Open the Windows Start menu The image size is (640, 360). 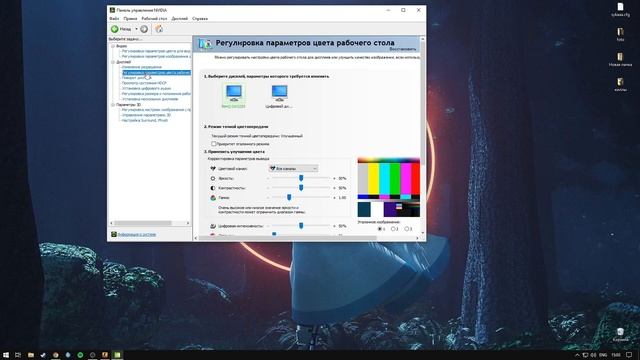coord(6,355)
